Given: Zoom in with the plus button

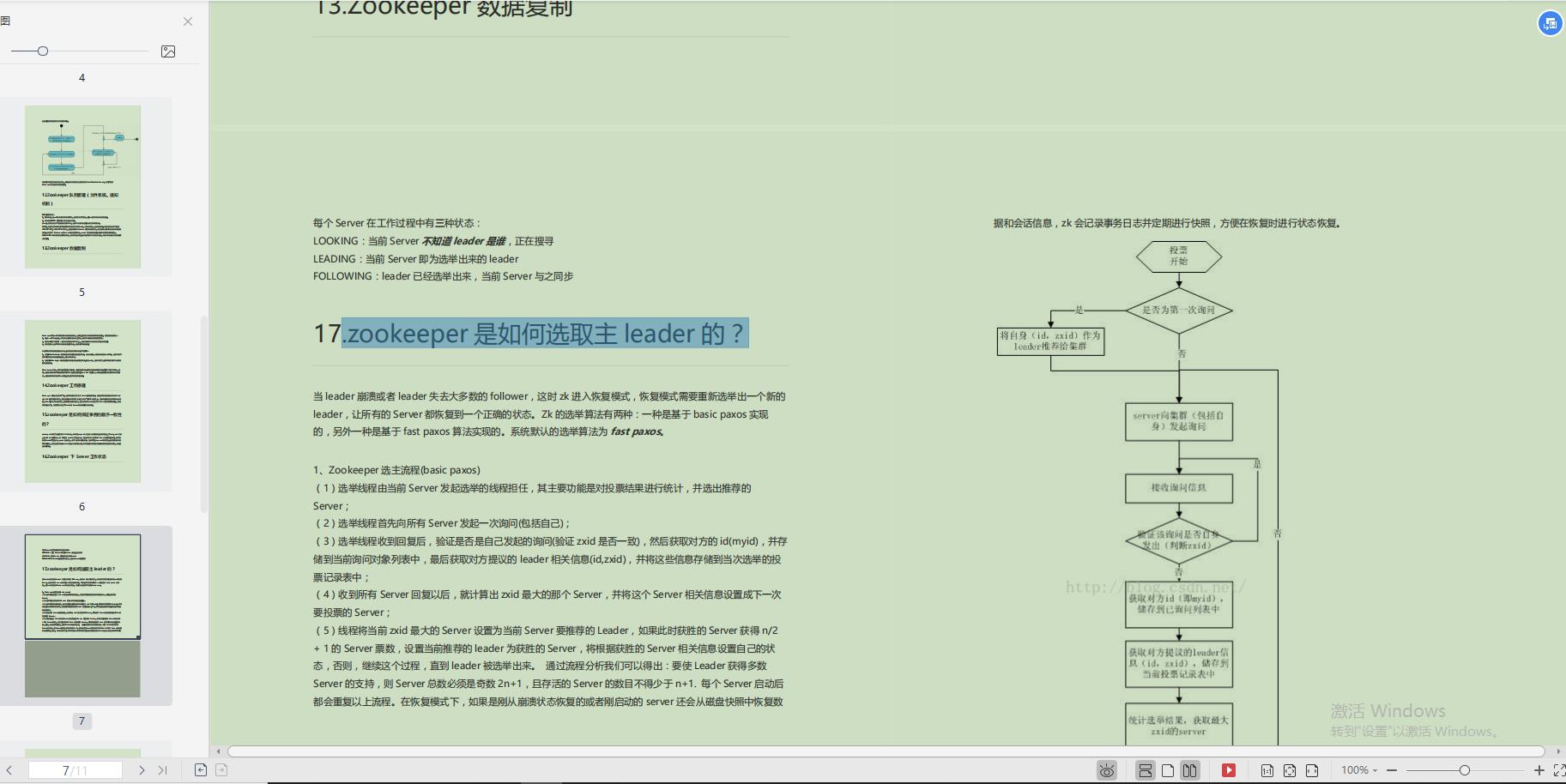Looking at the screenshot, I should (x=1539, y=770).
